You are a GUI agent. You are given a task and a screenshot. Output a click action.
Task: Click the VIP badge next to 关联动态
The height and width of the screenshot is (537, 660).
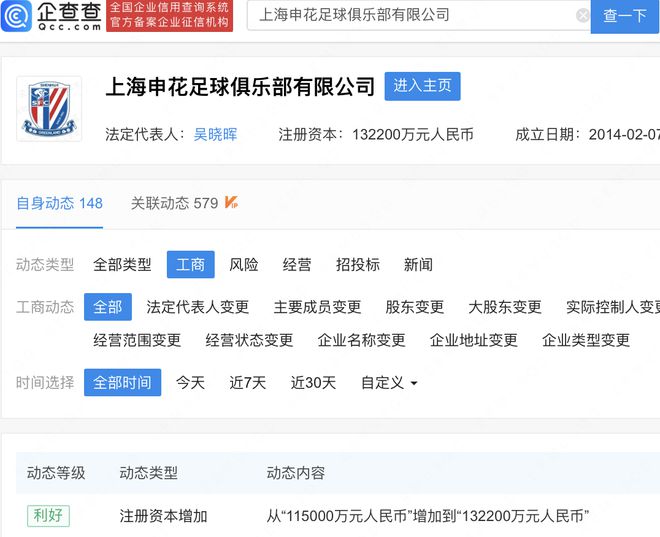coord(231,202)
